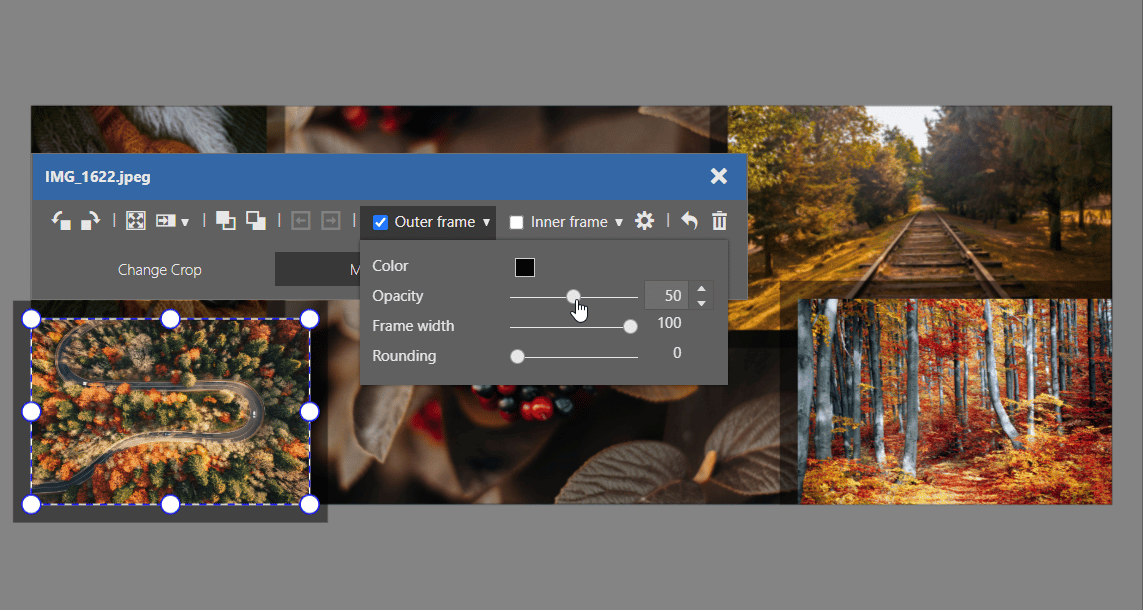Click the Opacity value field showing 50
1143x610 pixels.
[x=667, y=295]
